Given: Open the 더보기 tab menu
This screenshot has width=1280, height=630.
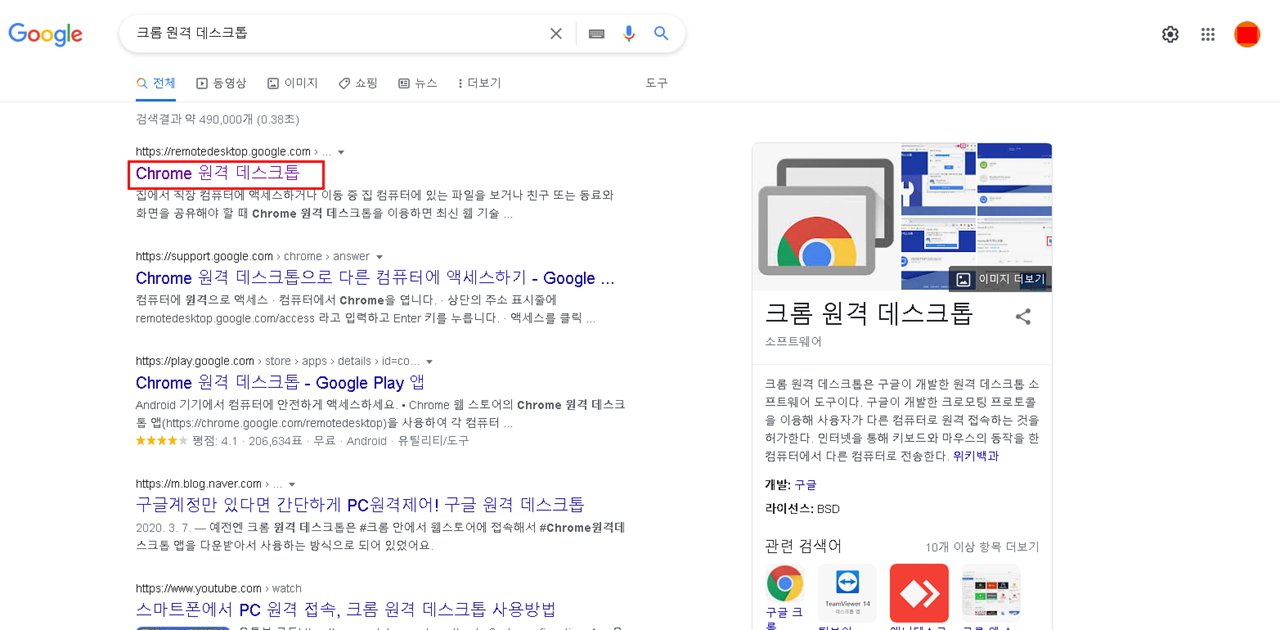Looking at the screenshot, I should click(479, 83).
